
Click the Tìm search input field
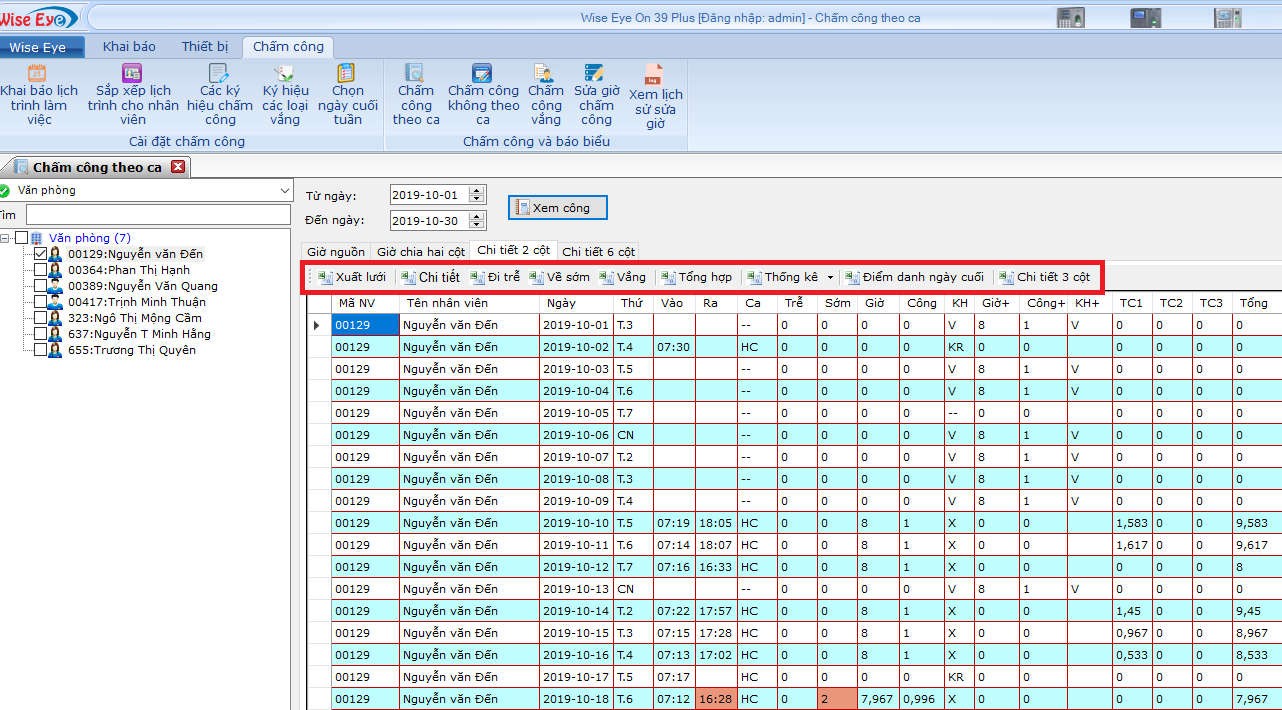(158, 215)
